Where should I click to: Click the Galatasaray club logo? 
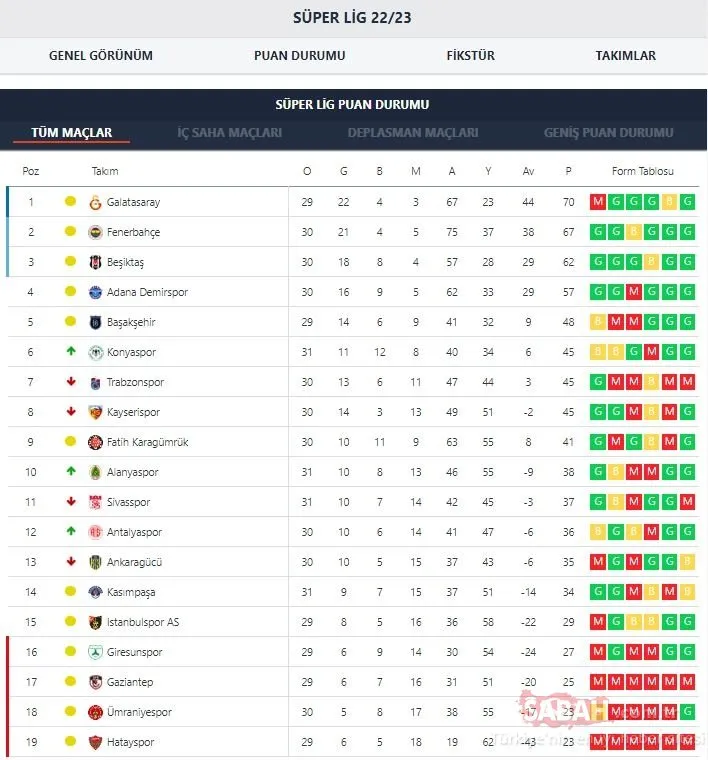tap(95, 203)
